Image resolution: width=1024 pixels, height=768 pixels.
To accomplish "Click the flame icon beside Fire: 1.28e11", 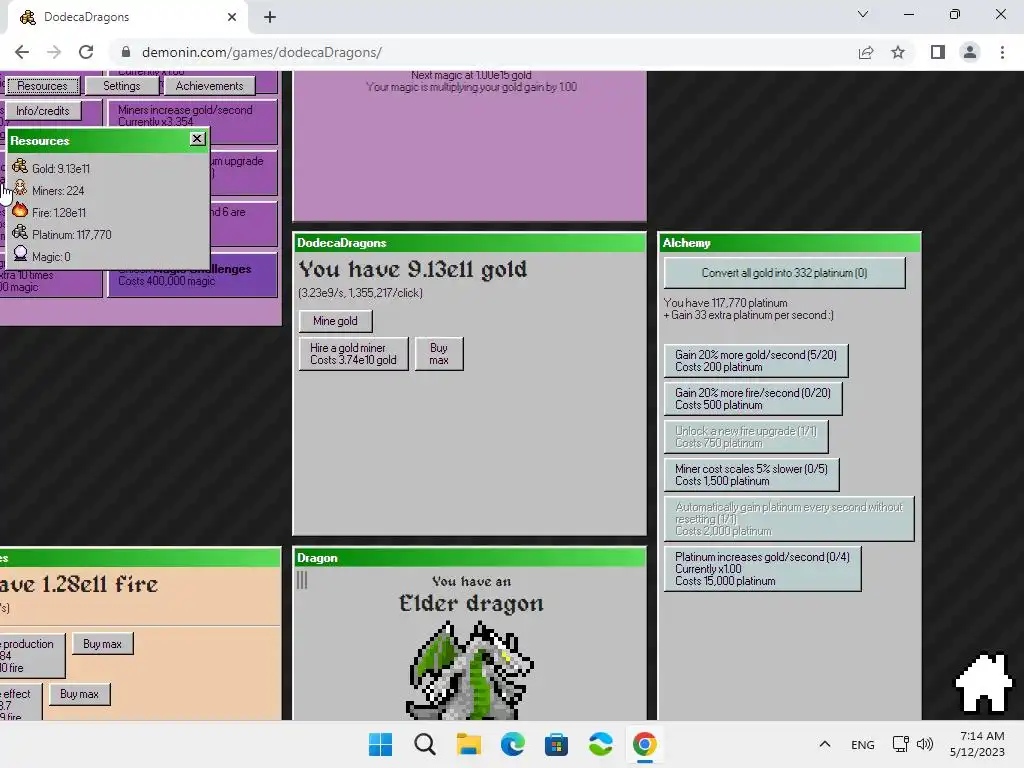I will [x=20, y=210].
